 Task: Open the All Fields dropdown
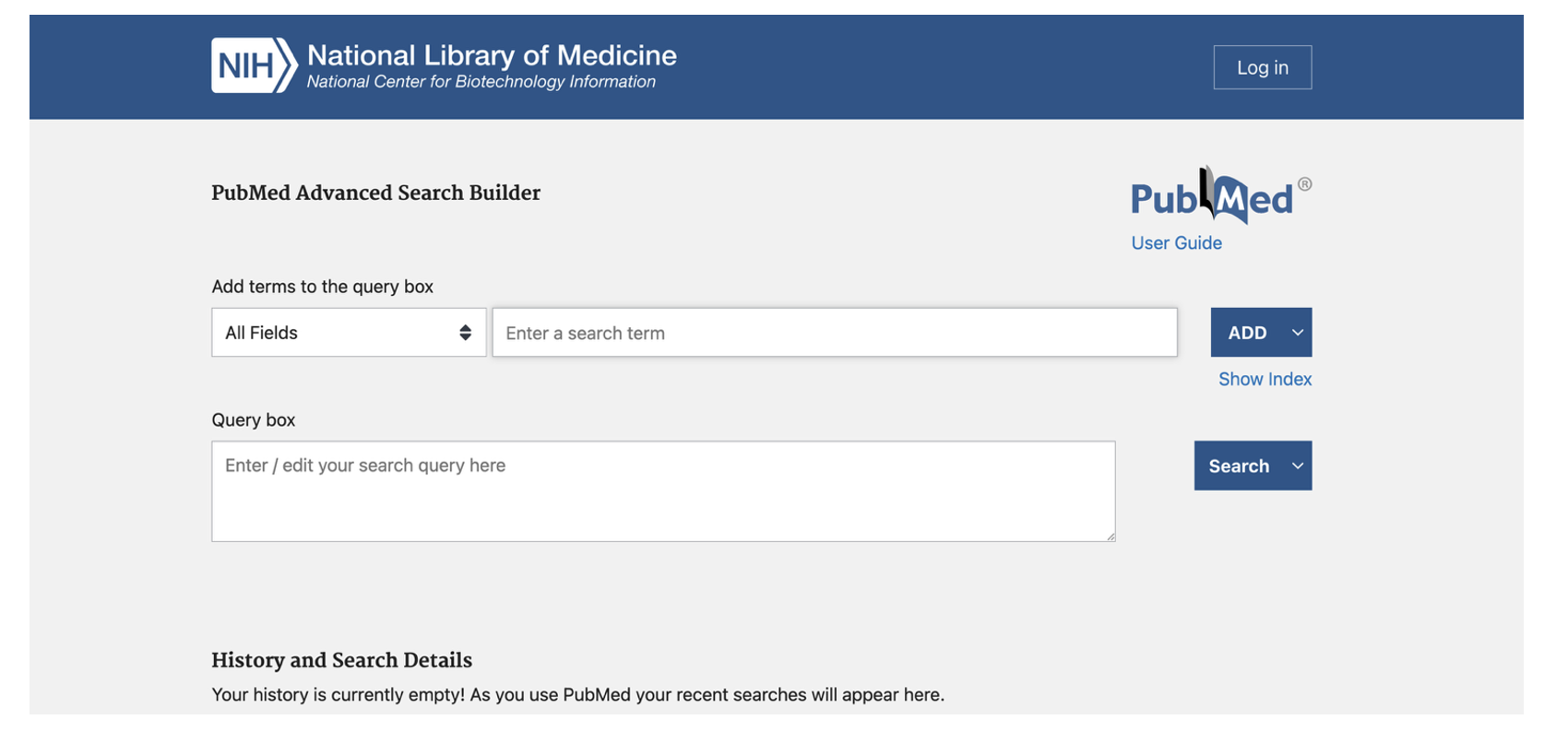[x=348, y=333]
